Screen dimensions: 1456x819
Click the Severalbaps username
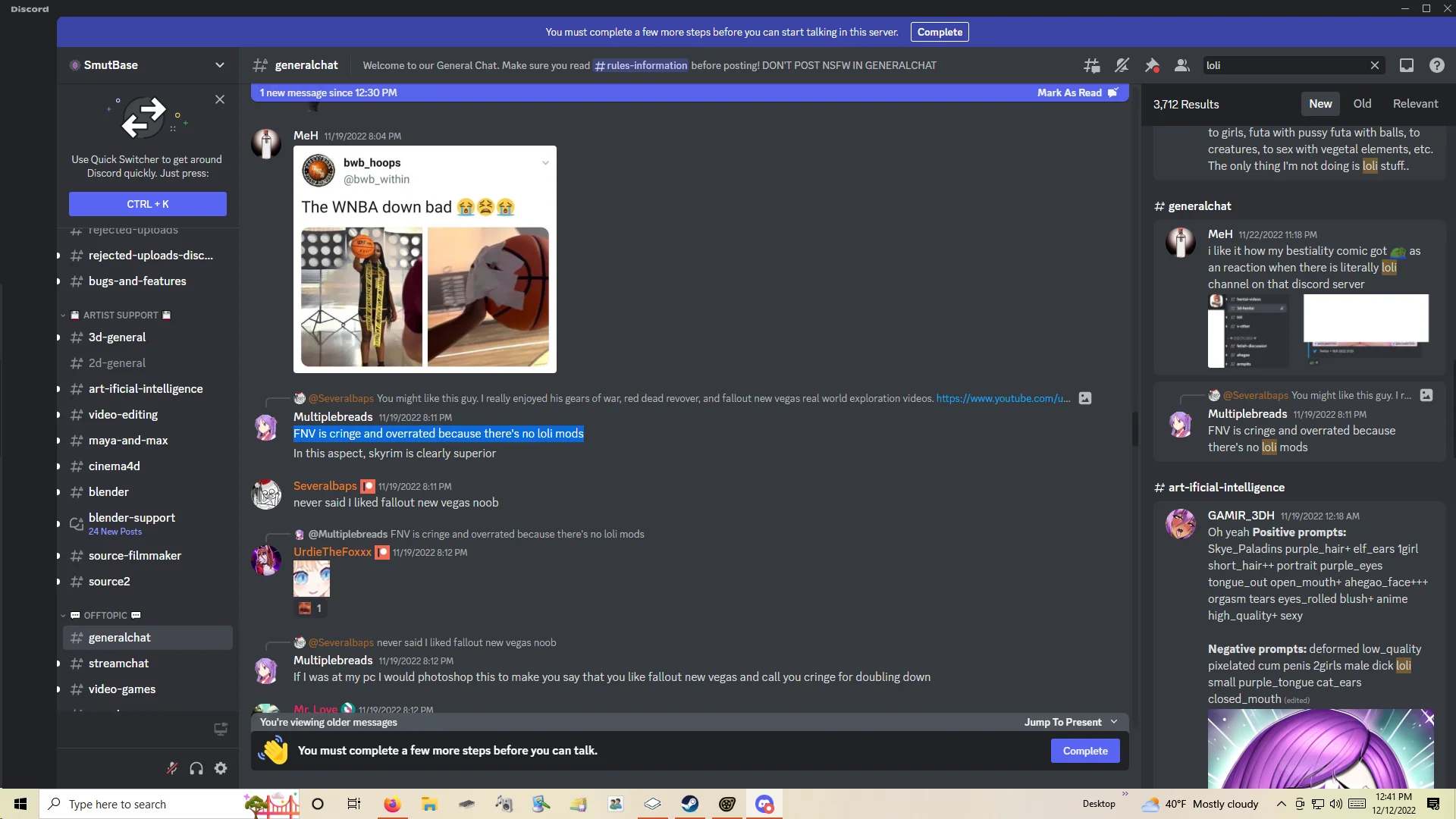pyautogui.click(x=325, y=486)
